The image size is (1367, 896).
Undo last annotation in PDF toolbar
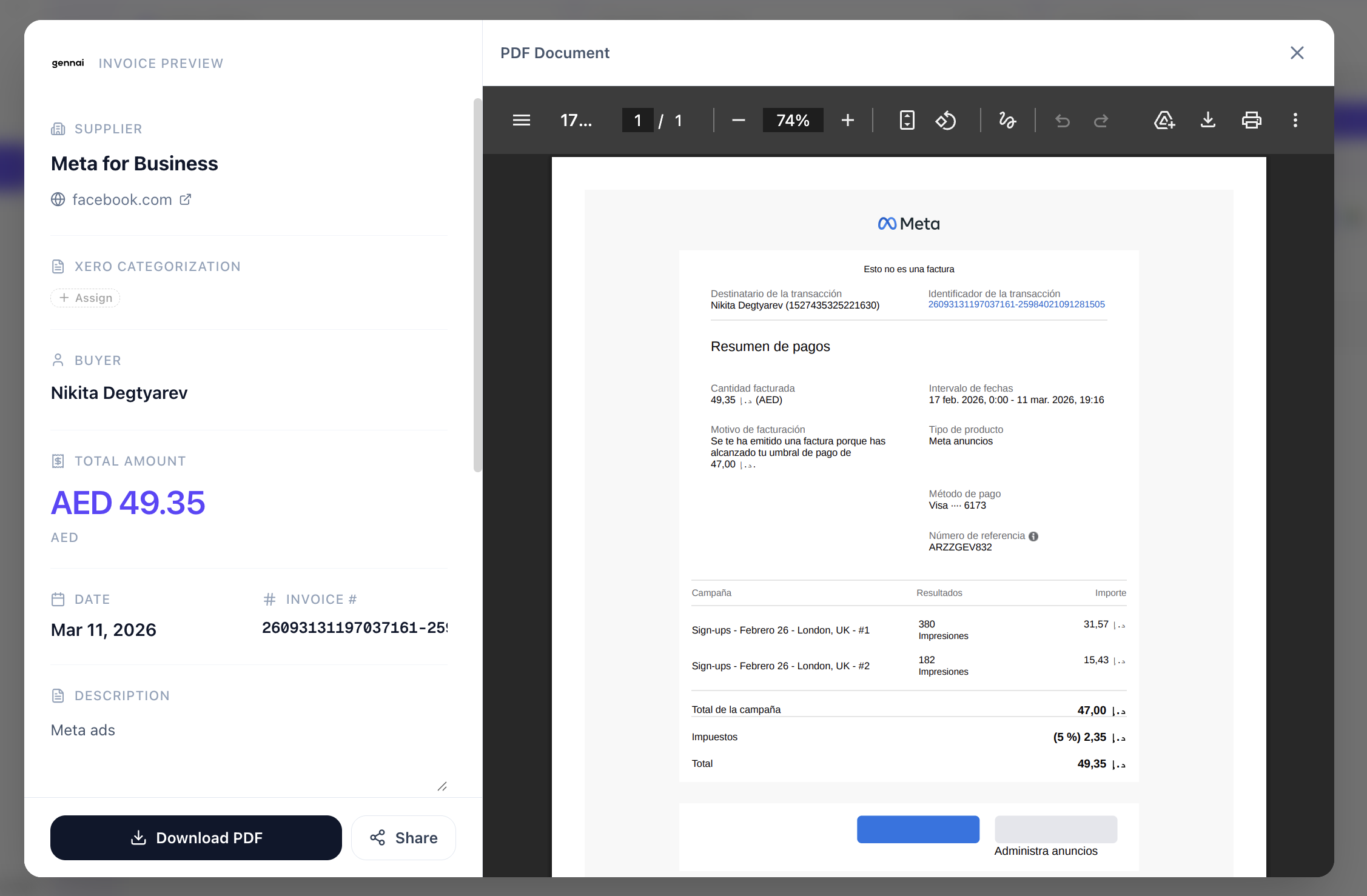tap(1062, 120)
